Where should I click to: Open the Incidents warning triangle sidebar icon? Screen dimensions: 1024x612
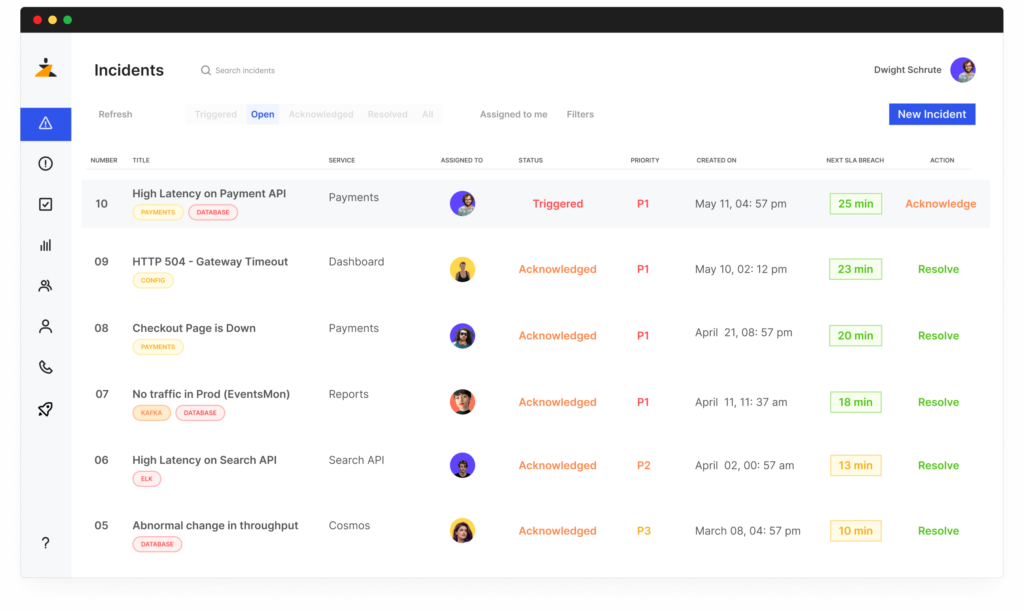tap(45, 123)
